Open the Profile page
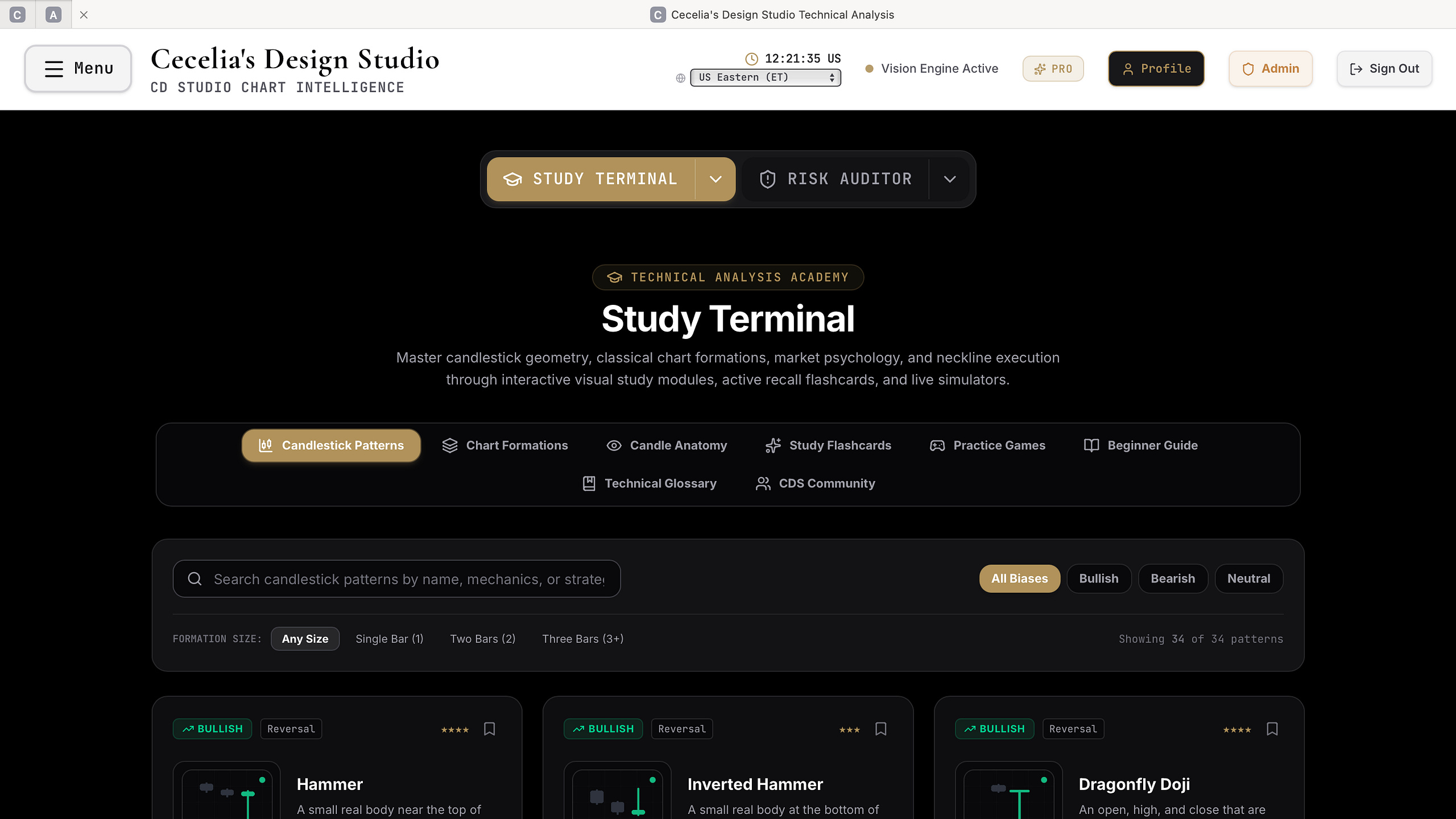 pos(1156,69)
